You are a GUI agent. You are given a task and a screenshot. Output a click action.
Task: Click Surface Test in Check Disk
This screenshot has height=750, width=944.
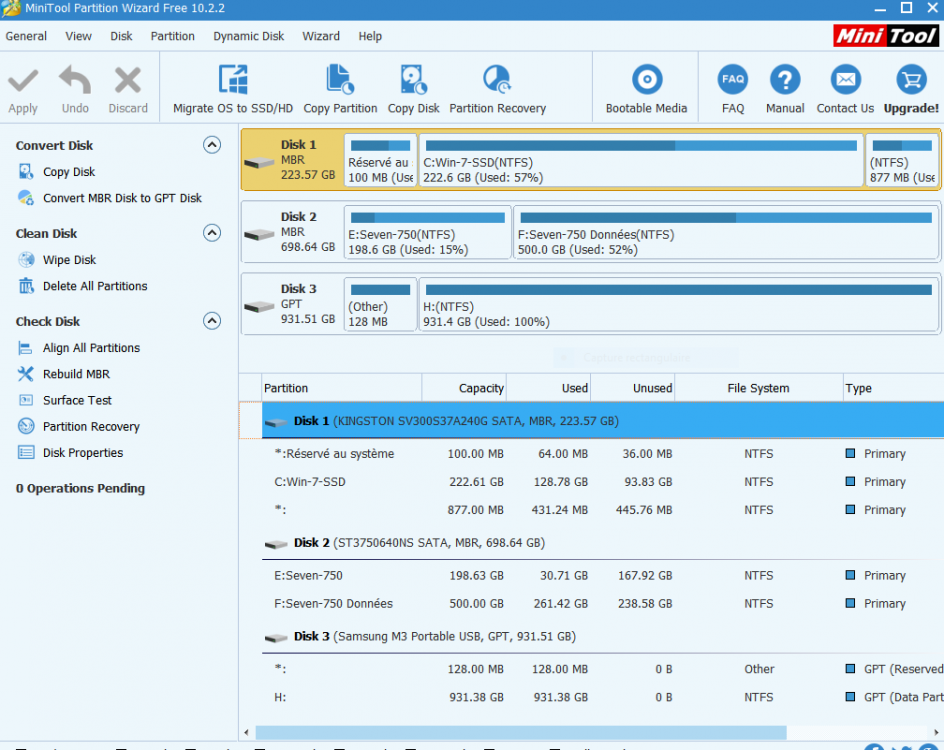[x=77, y=400]
